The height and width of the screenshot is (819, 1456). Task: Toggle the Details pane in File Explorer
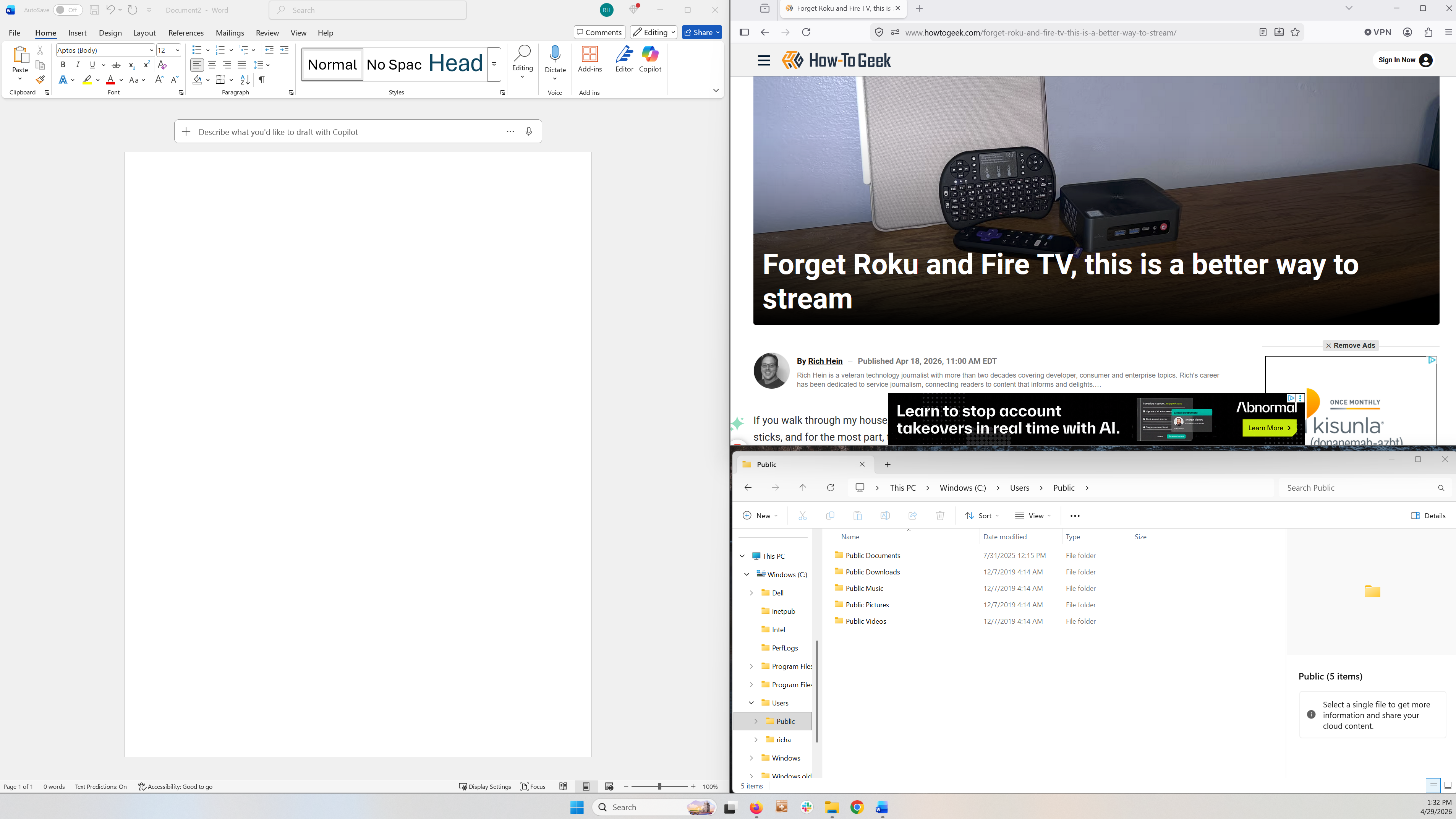(1428, 516)
